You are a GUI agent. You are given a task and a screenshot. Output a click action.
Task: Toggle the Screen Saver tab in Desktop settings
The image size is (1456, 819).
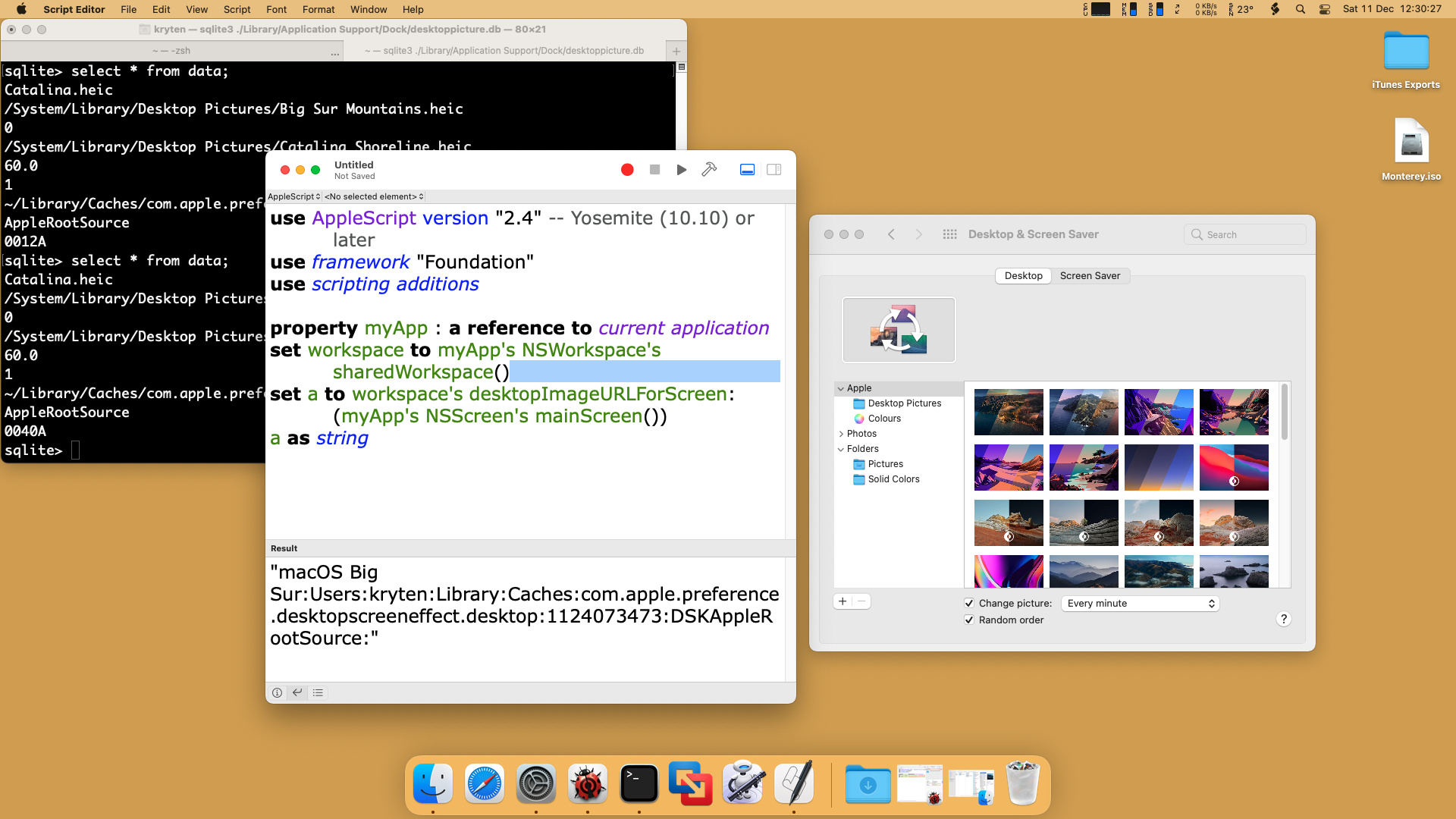coord(1089,275)
